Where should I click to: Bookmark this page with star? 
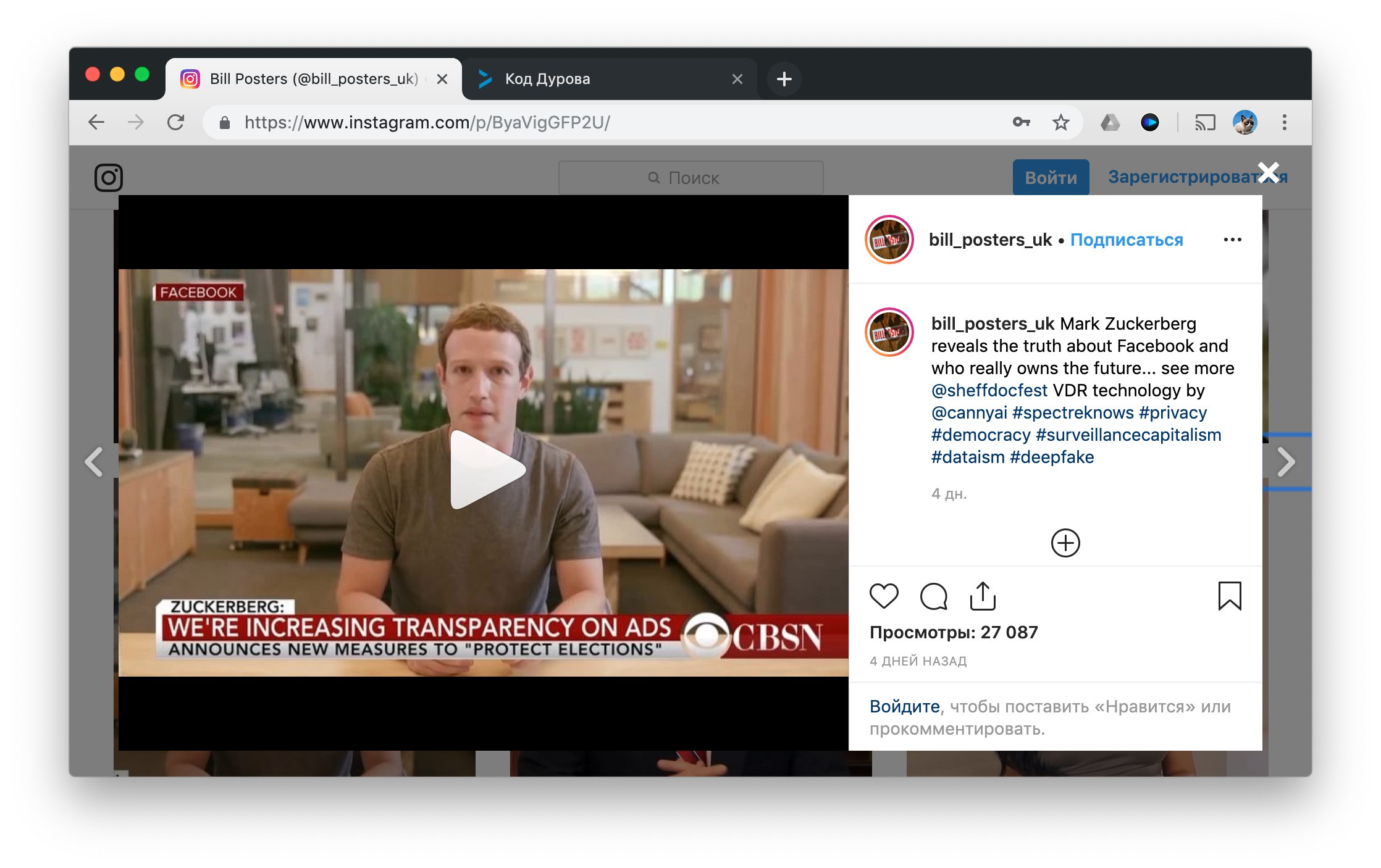tap(1060, 122)
